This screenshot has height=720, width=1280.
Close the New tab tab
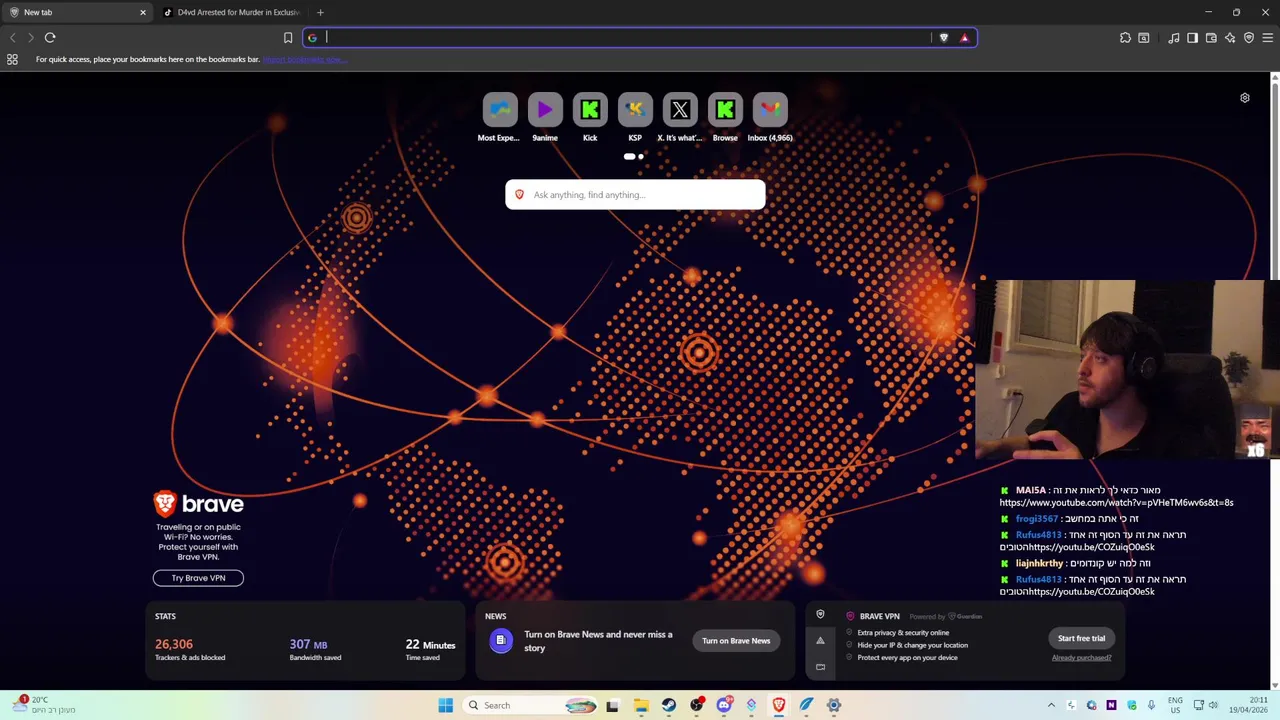click(142, 12)
